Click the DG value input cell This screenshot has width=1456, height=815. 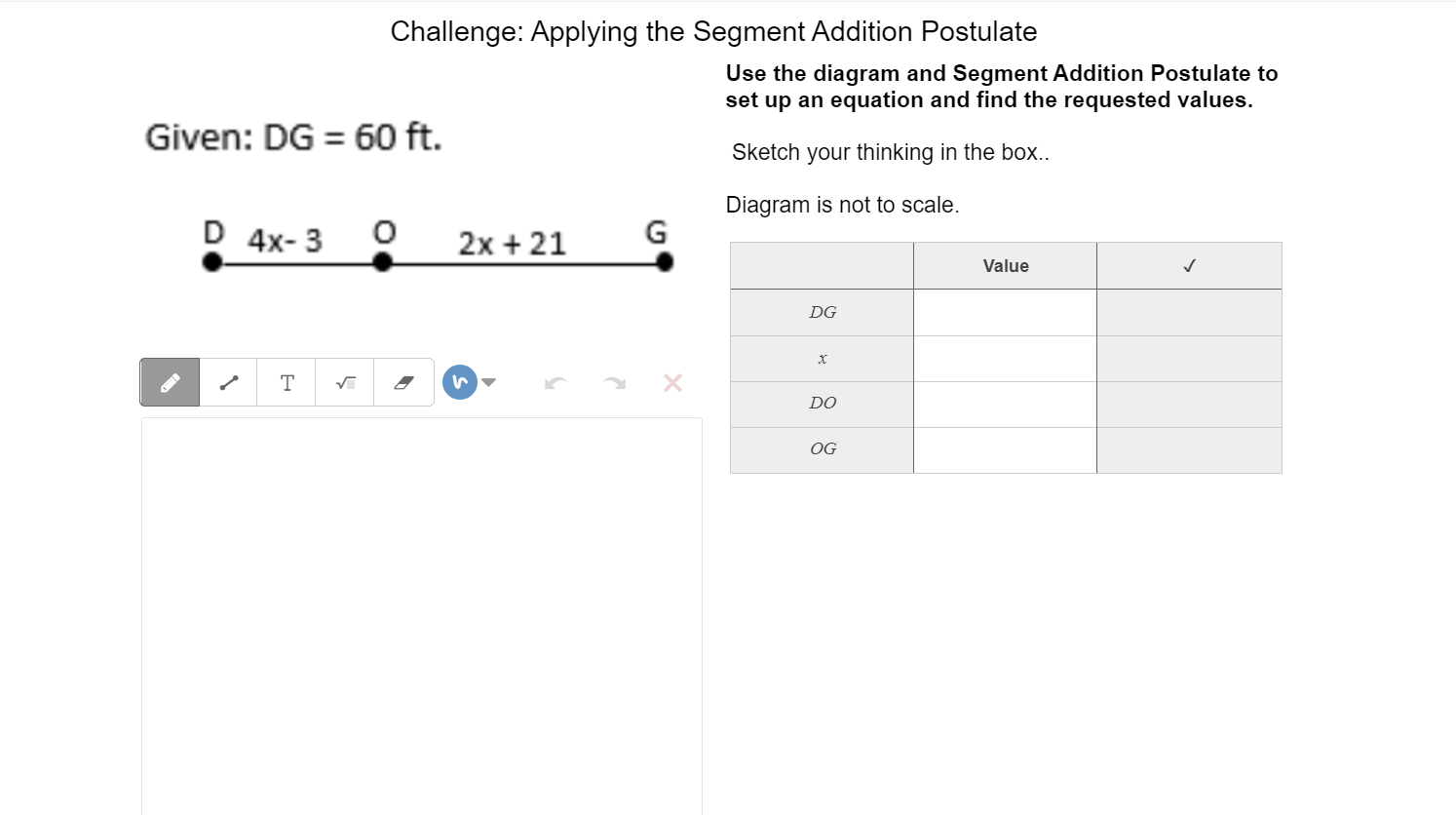1005,312
